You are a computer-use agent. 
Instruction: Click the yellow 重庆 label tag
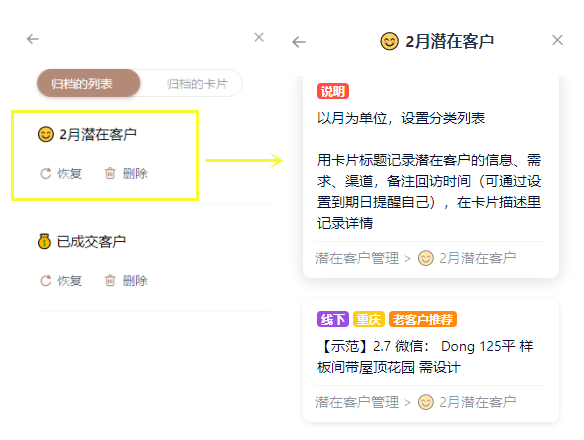point(369,319)
